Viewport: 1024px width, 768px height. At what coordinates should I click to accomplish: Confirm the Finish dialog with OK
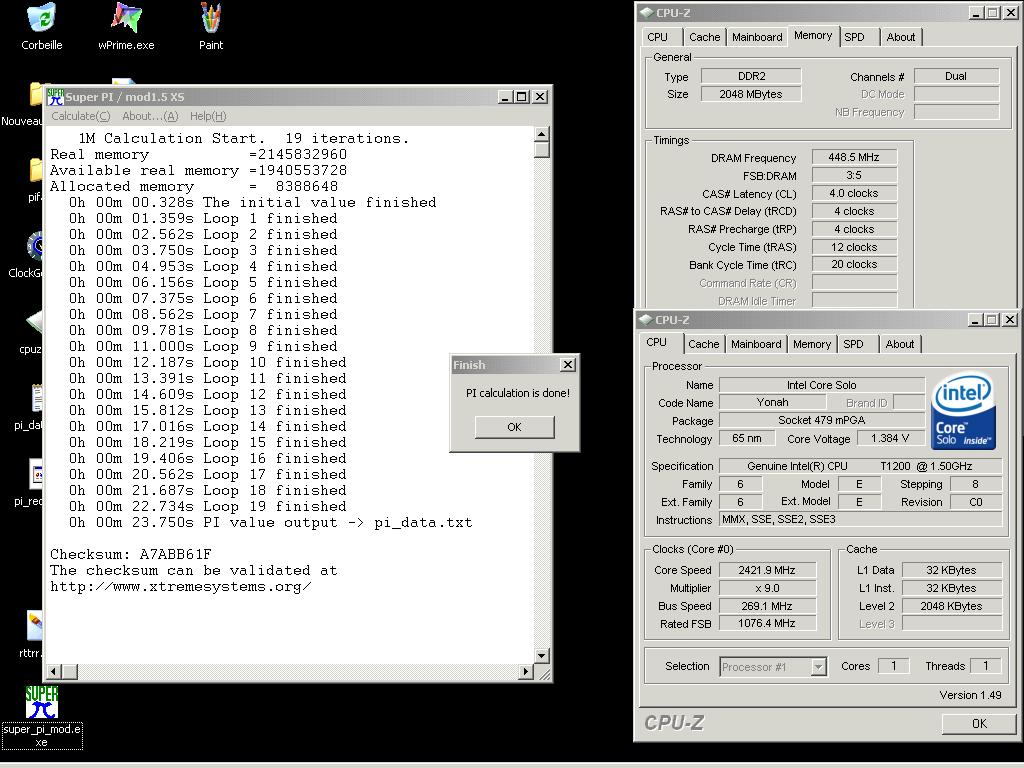pyautogui.click(x=515, y=427)
